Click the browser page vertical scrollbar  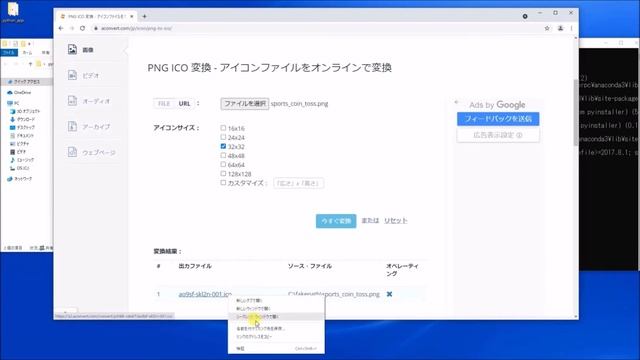click(576, 112)
